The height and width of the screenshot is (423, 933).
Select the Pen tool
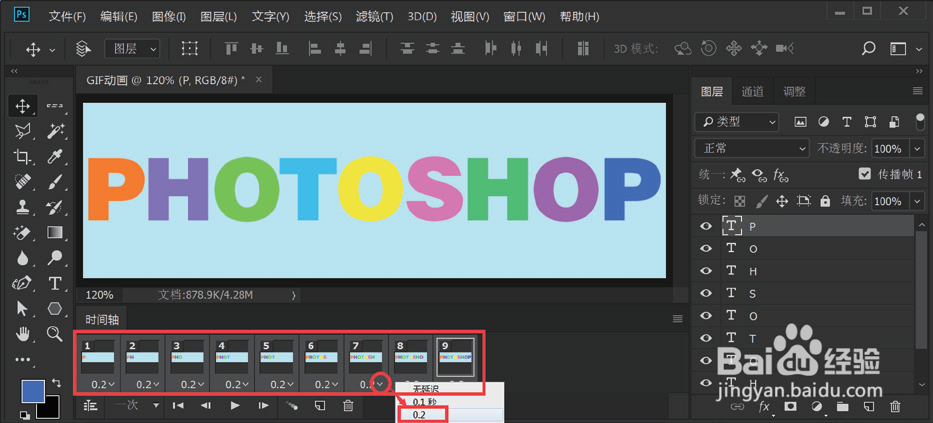23,283
